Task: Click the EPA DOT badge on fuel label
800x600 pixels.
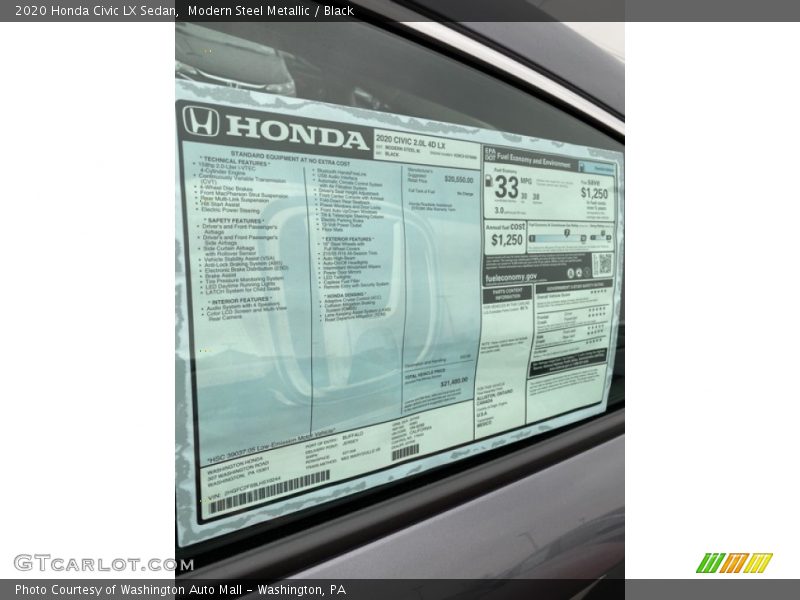Action: (490, 154)
